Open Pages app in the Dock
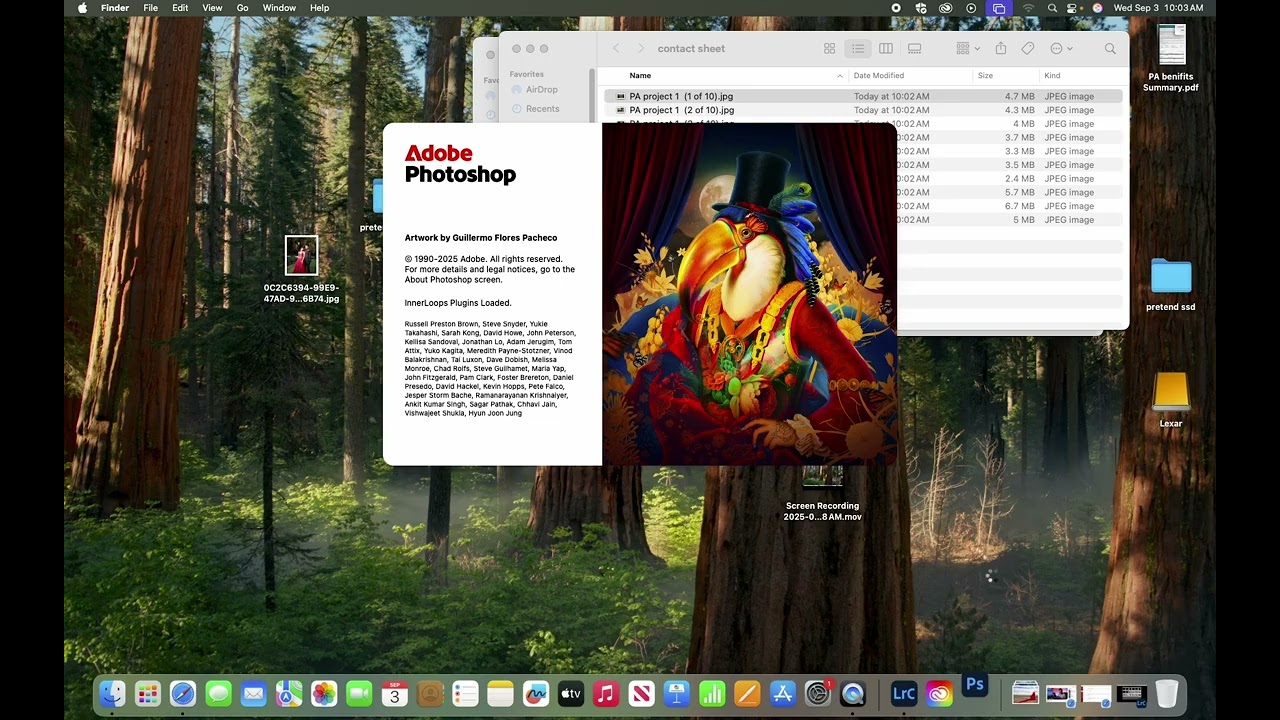The height and width of the screenshot is (720, 1280). point(747,694)
